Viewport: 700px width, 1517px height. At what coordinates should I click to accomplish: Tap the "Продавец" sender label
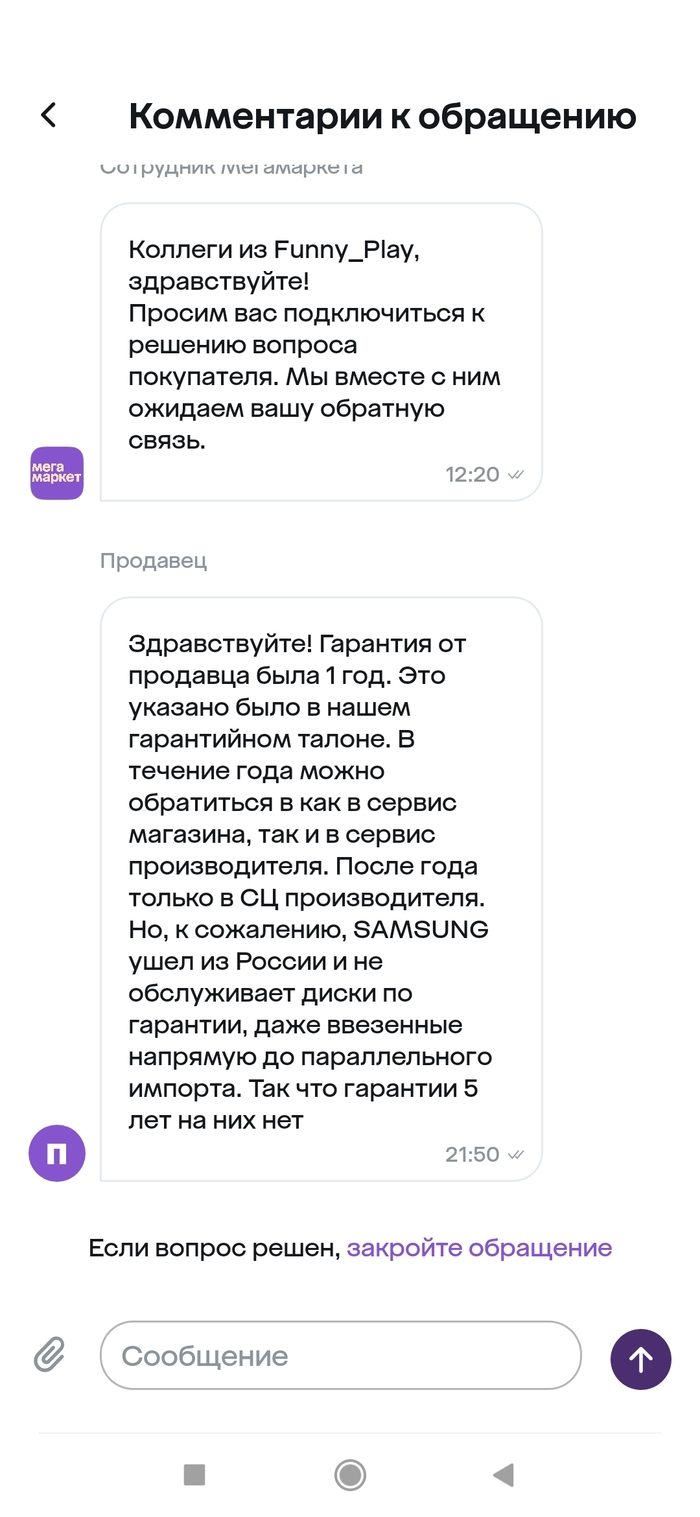pyautogui.click(x=154, y=561)
